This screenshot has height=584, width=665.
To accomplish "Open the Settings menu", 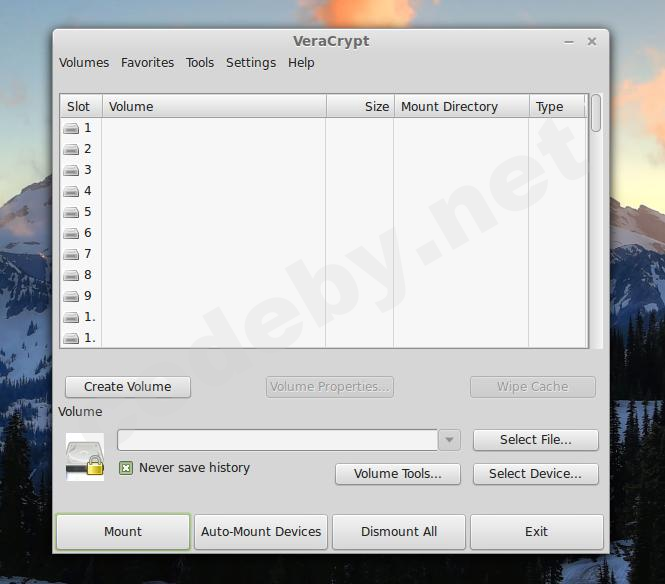I will (x=251, y=63).
